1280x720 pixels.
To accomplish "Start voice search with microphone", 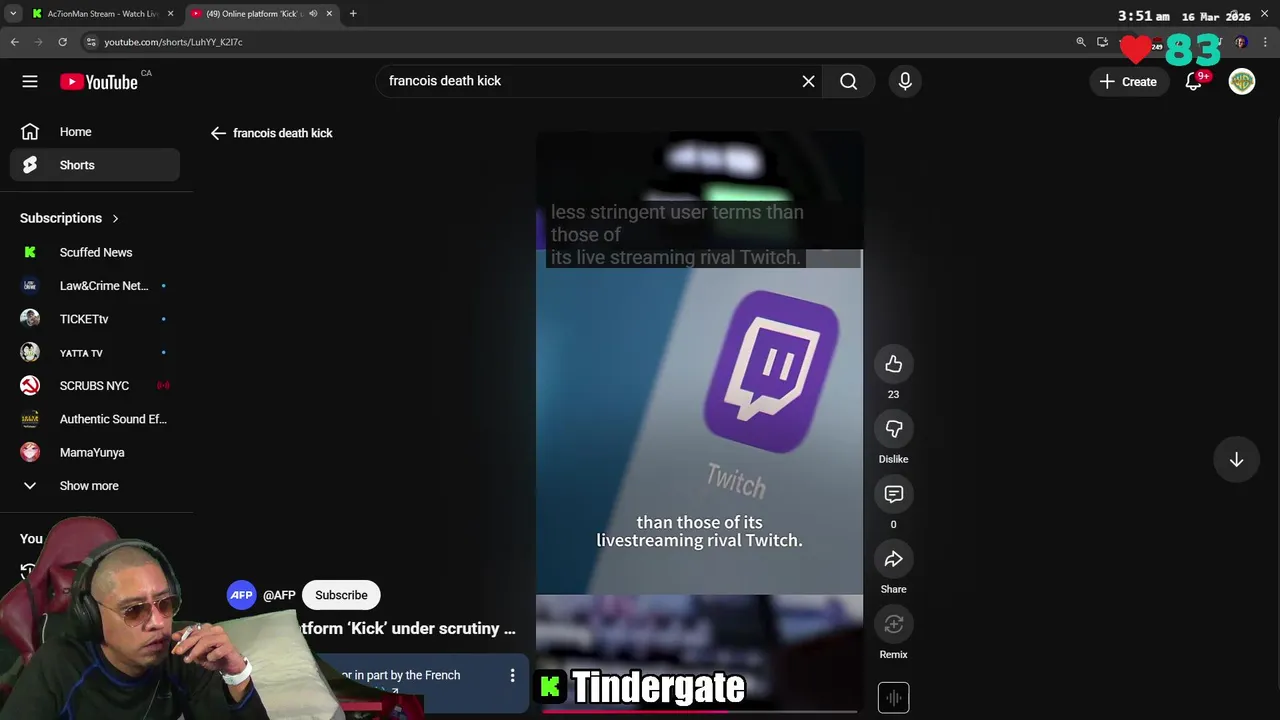I will point(905,82).
